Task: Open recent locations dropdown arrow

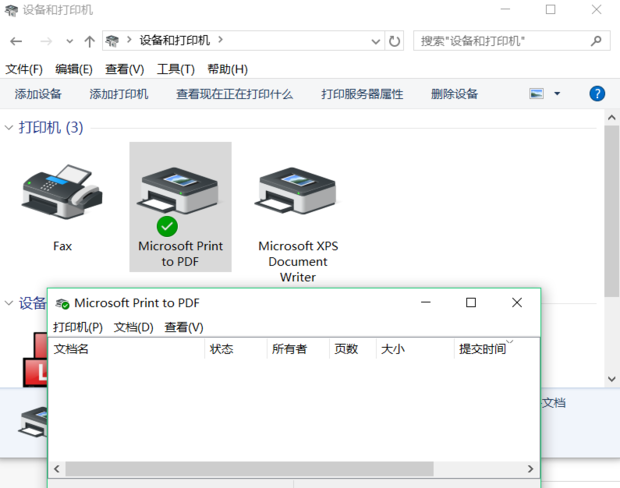Action: pyautogui.click(x=70, y=41)
